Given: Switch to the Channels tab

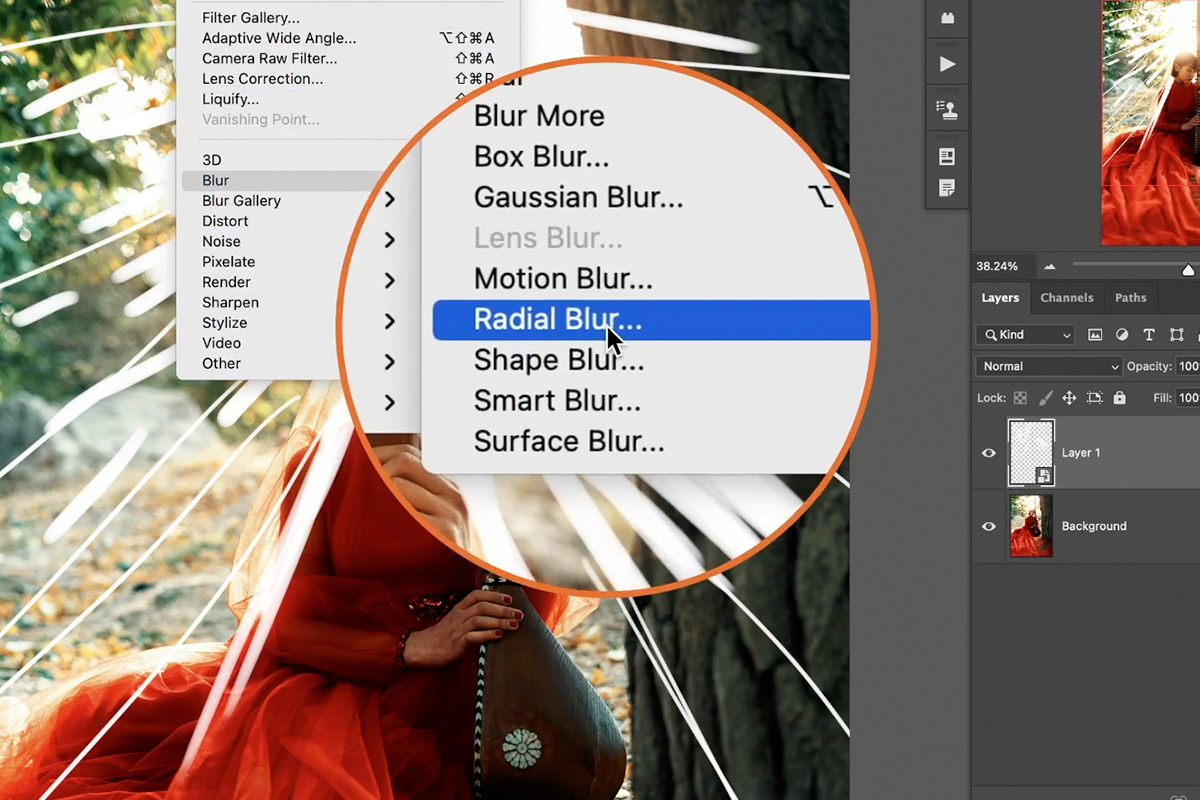Looking at the screenshot, I should 1067,298.
